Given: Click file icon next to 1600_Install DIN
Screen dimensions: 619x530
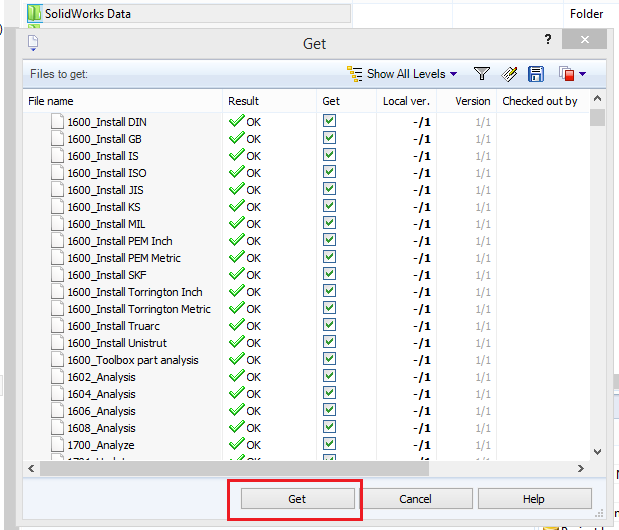Looking at the screenshot, I should [57, 122].
